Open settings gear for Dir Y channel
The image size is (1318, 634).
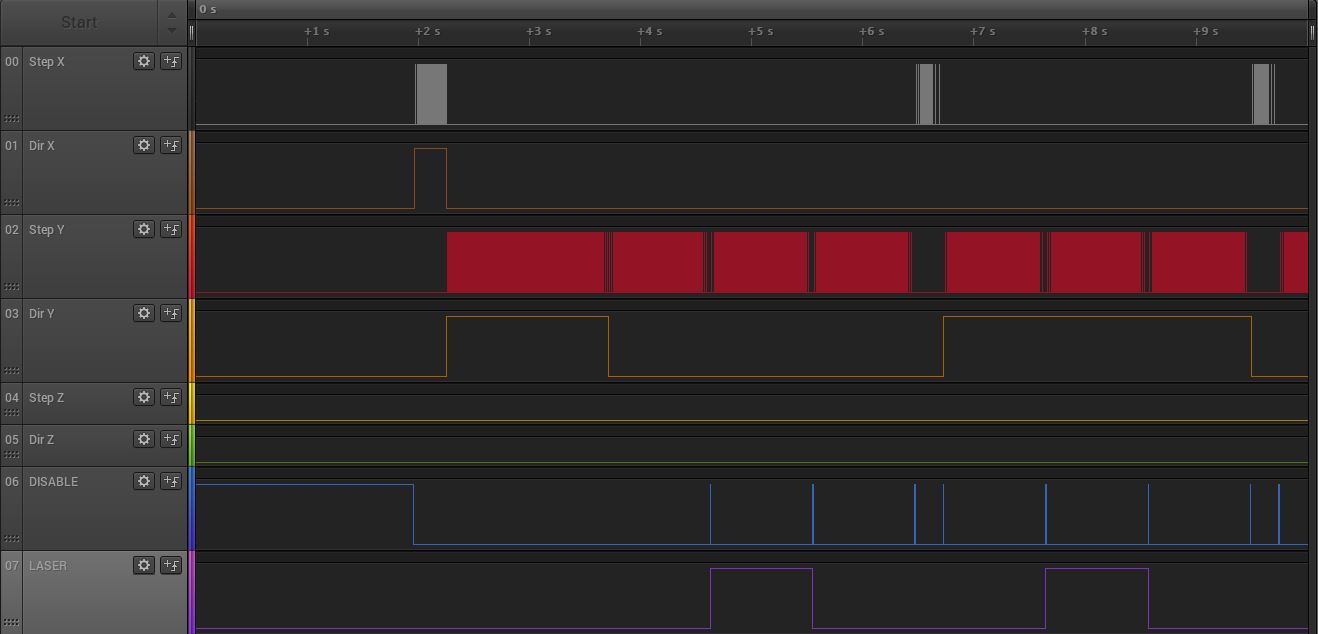(x=144, y=313)
